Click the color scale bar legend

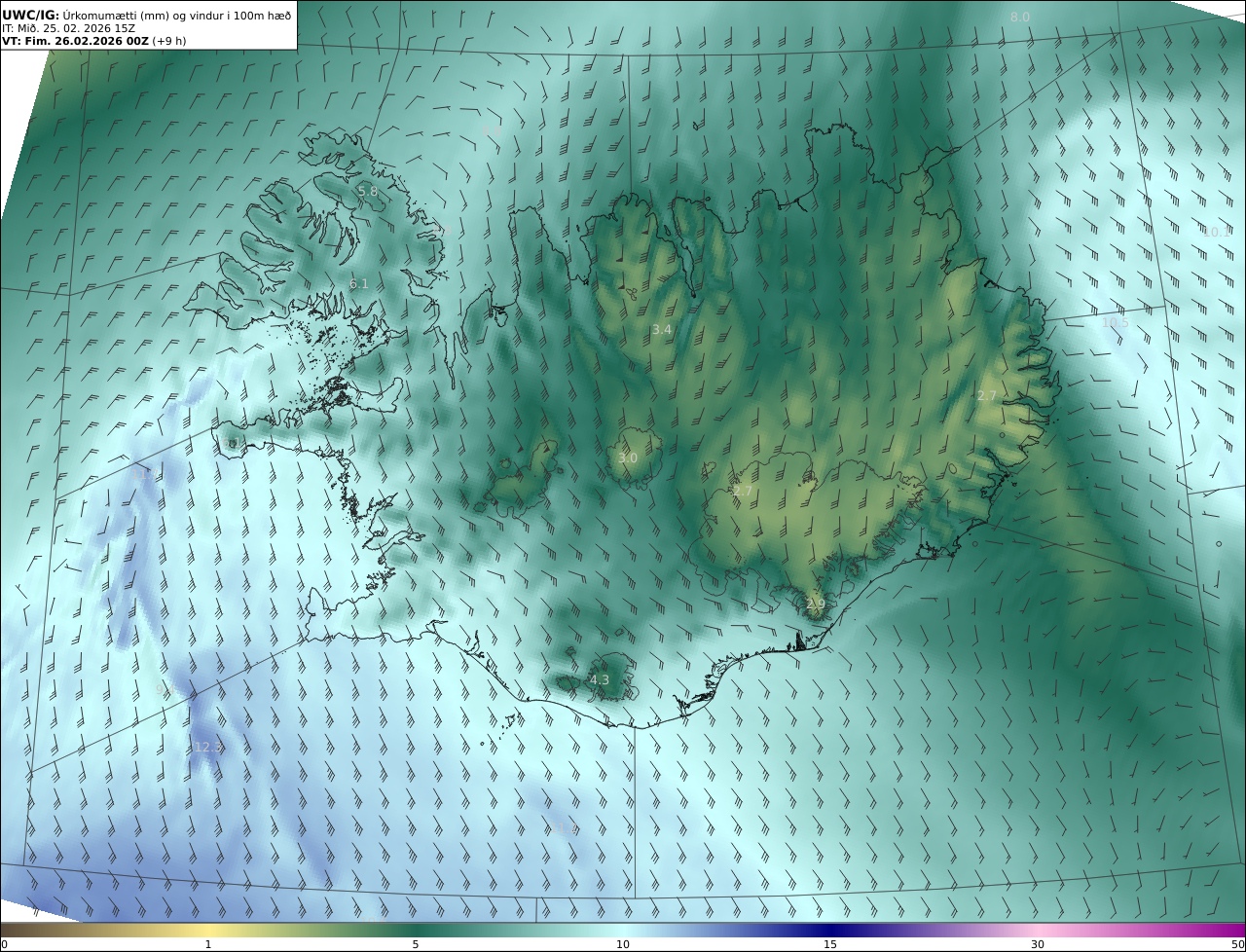point(623,930)
